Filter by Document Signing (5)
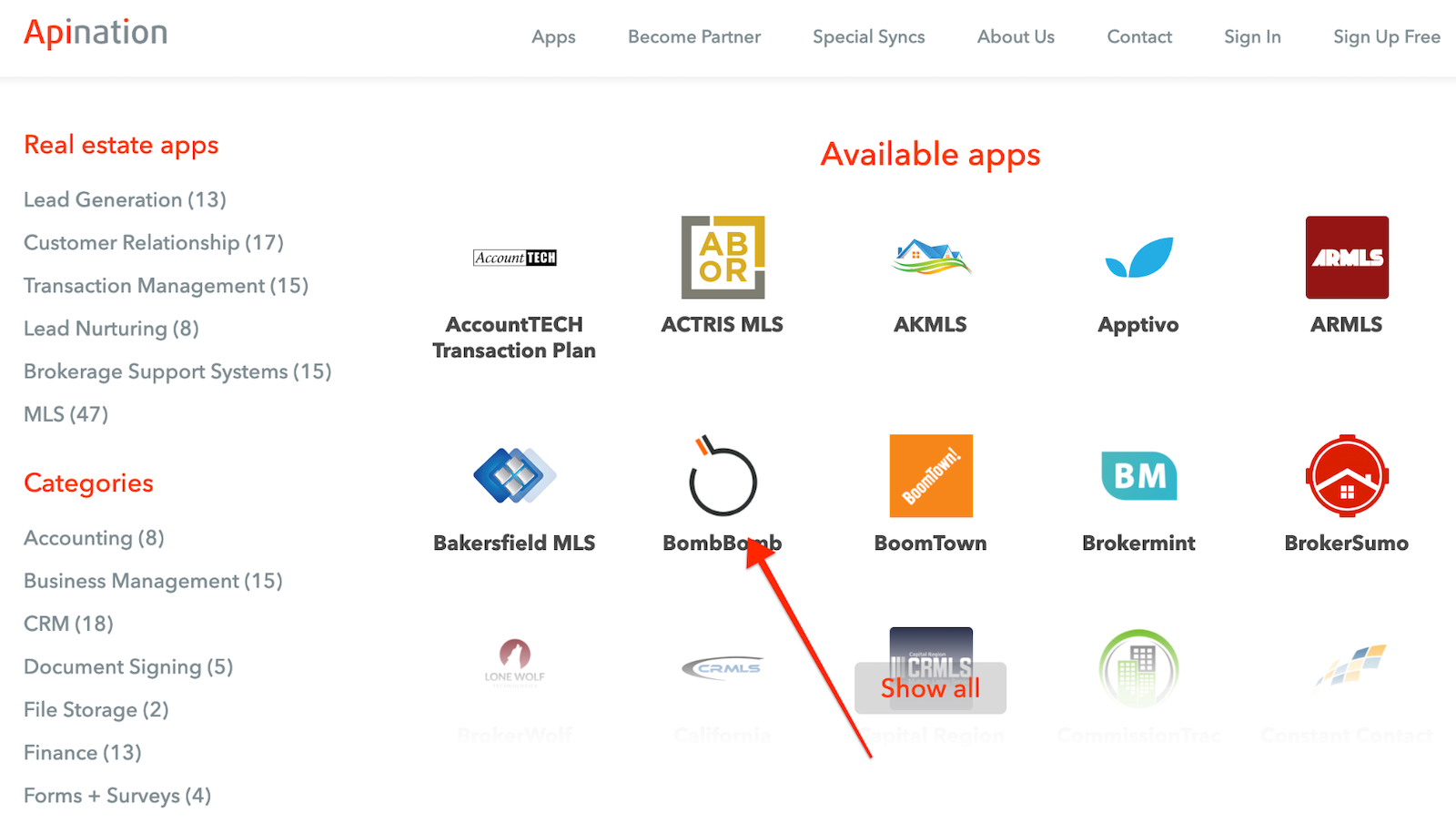Screen dimensions: 1456x823 pos(128,666)
